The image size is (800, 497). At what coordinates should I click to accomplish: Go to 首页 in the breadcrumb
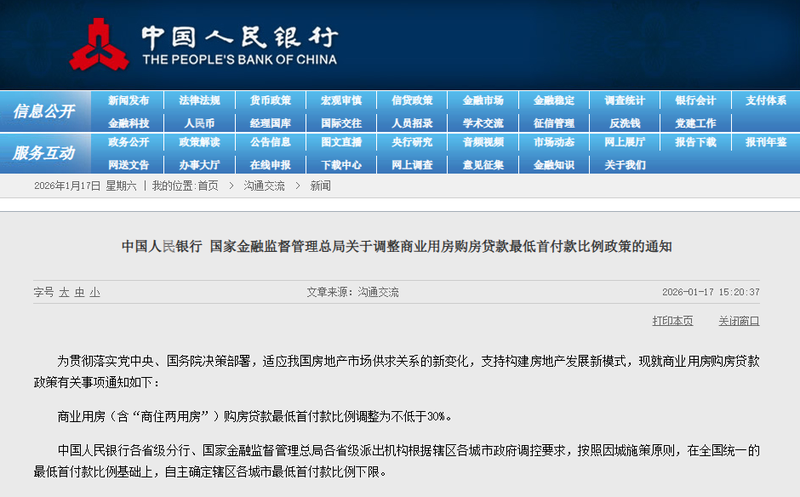(x=207, y=186)
